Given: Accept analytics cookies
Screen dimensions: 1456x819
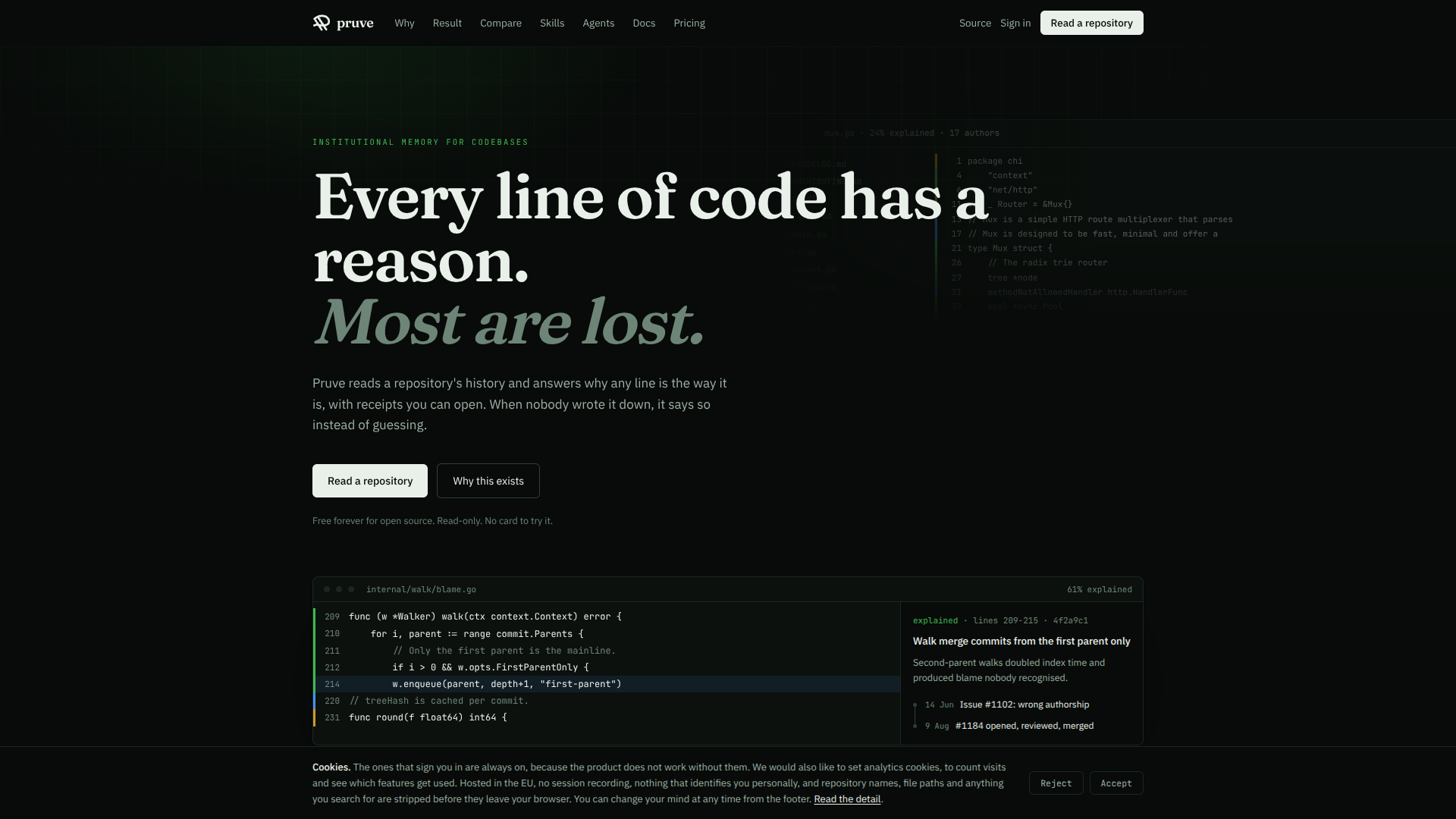Looking at the screenshot, I should 1116,783.
